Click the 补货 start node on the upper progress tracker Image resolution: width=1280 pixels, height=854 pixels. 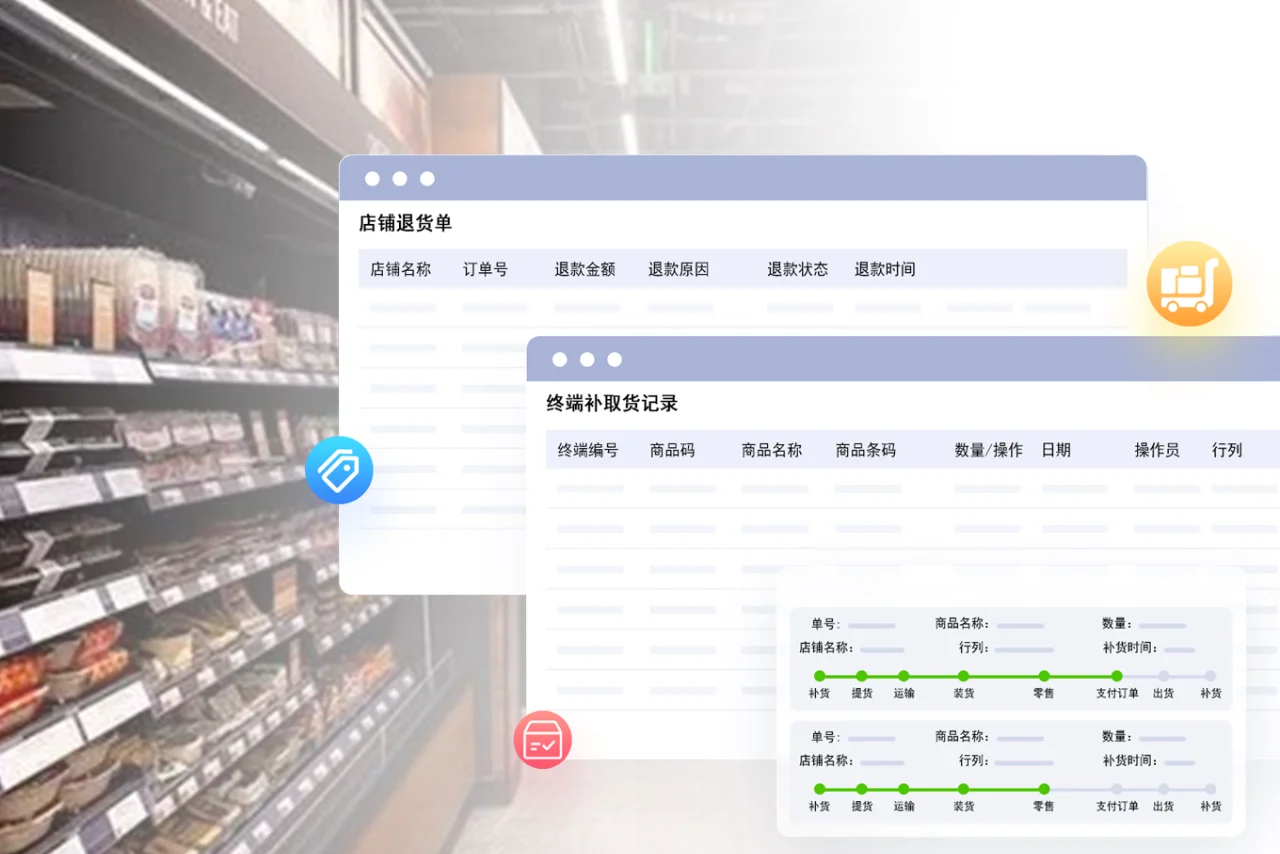coord(820,676)
